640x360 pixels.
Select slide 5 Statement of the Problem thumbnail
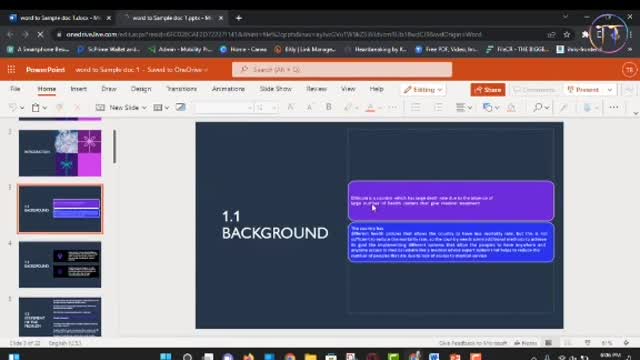point(60,317)
